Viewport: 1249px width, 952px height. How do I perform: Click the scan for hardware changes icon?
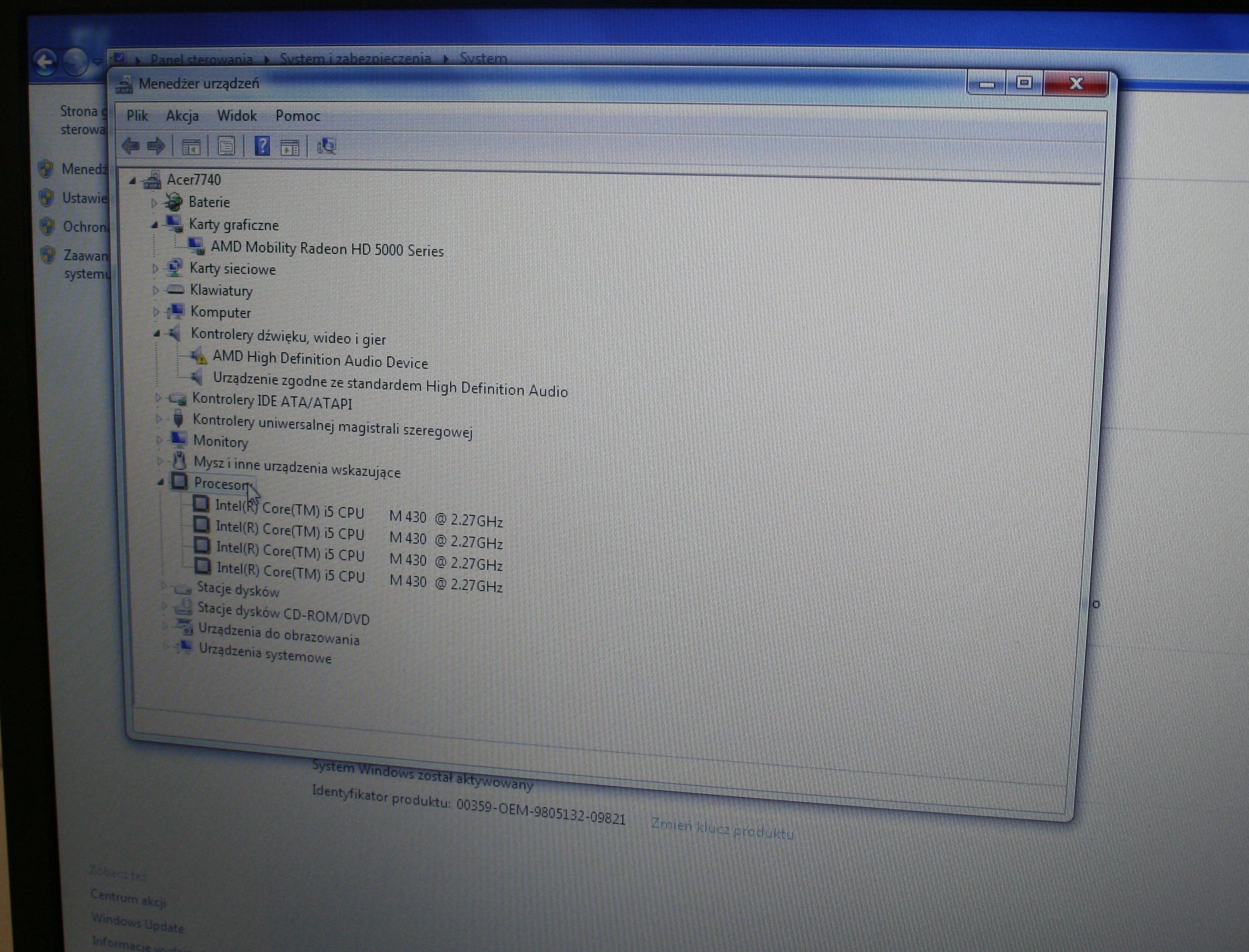[326, 147]
